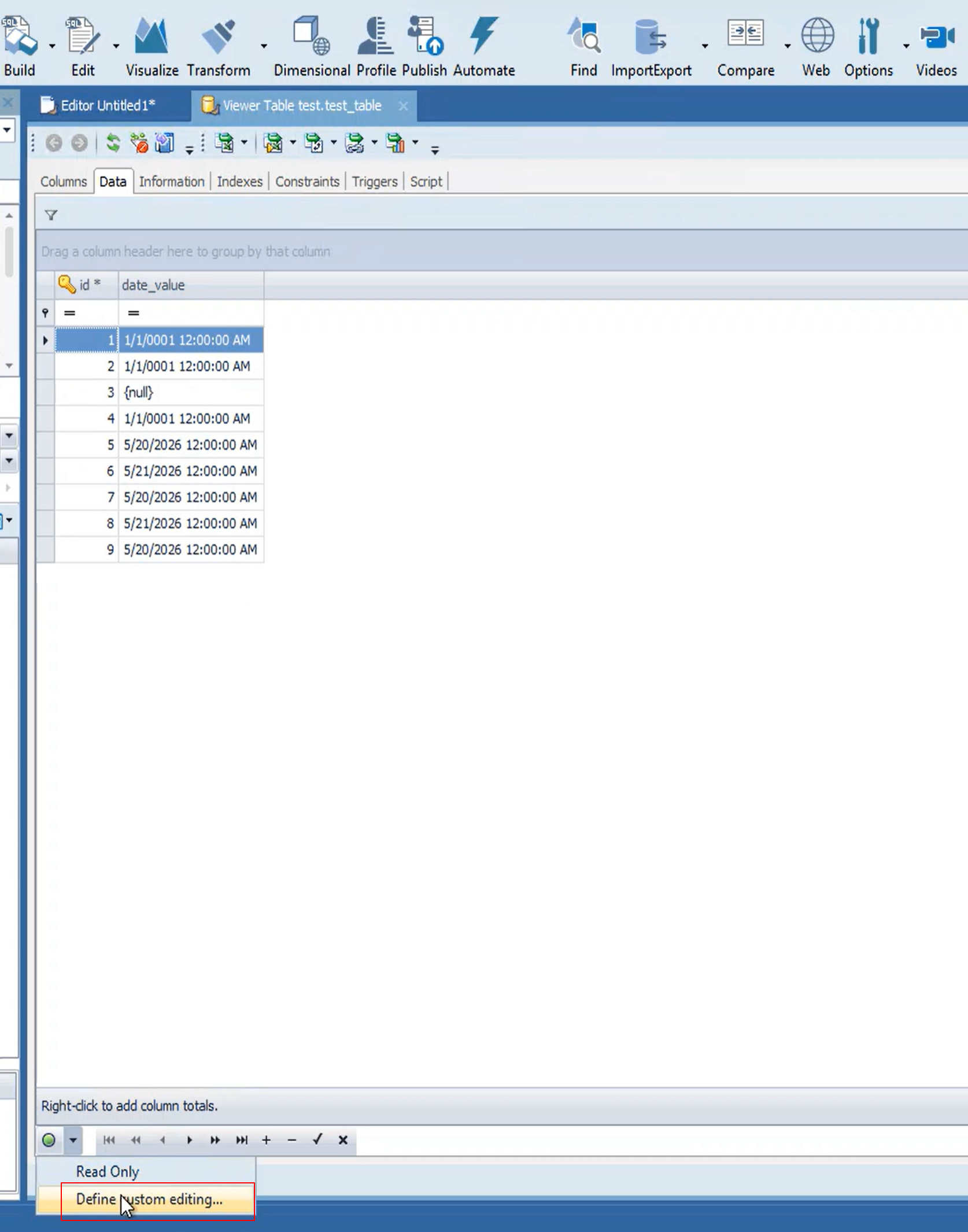Select date_value cell in row with id 6
Image resolution: width=968 pixels, height=1232 pixels.
pyautogui.click(x=191, y=471)
